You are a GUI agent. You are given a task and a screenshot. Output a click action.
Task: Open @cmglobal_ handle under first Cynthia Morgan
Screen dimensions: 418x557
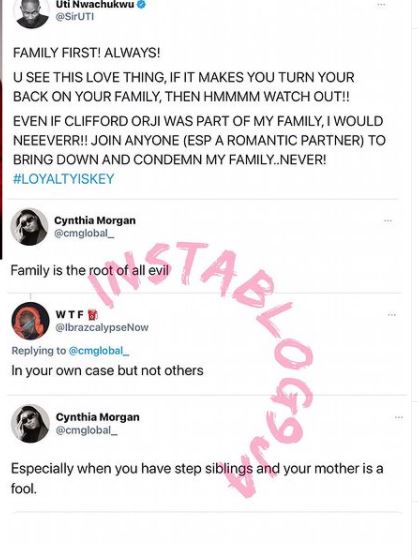[x=84, y=233]
